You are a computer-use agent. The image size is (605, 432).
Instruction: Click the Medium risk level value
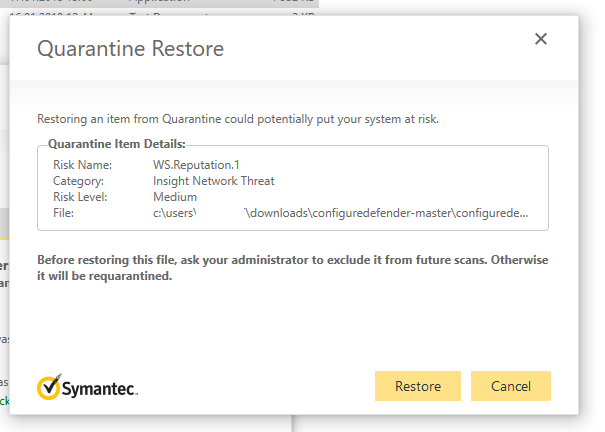point(175,197)
